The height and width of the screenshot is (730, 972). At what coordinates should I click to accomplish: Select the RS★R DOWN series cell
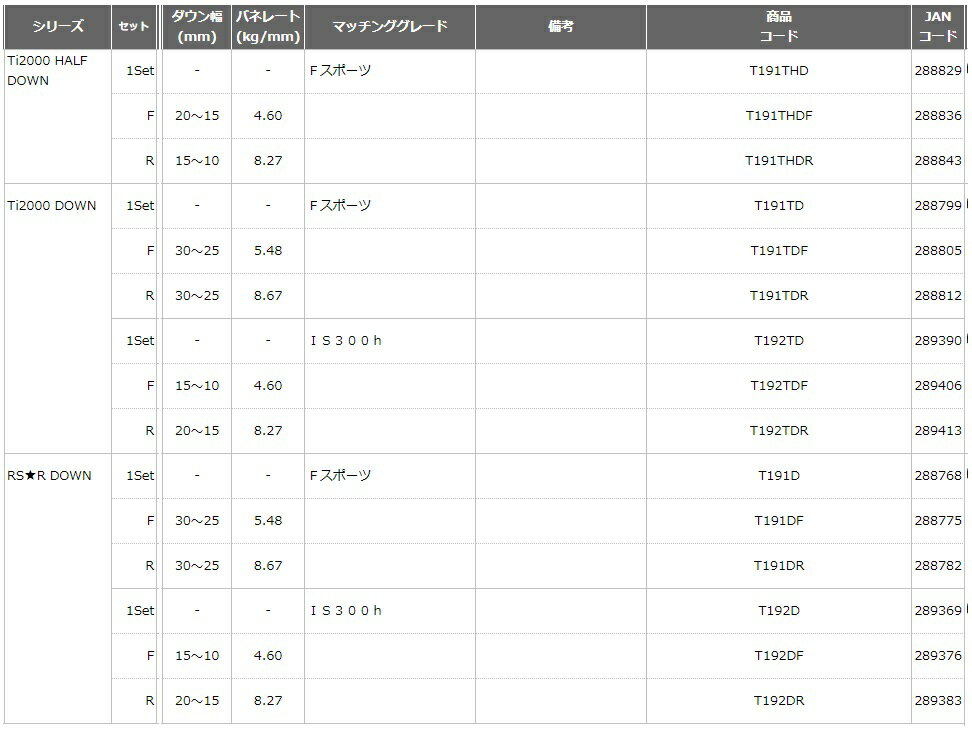pyautogui.click(x=50, y=476)
